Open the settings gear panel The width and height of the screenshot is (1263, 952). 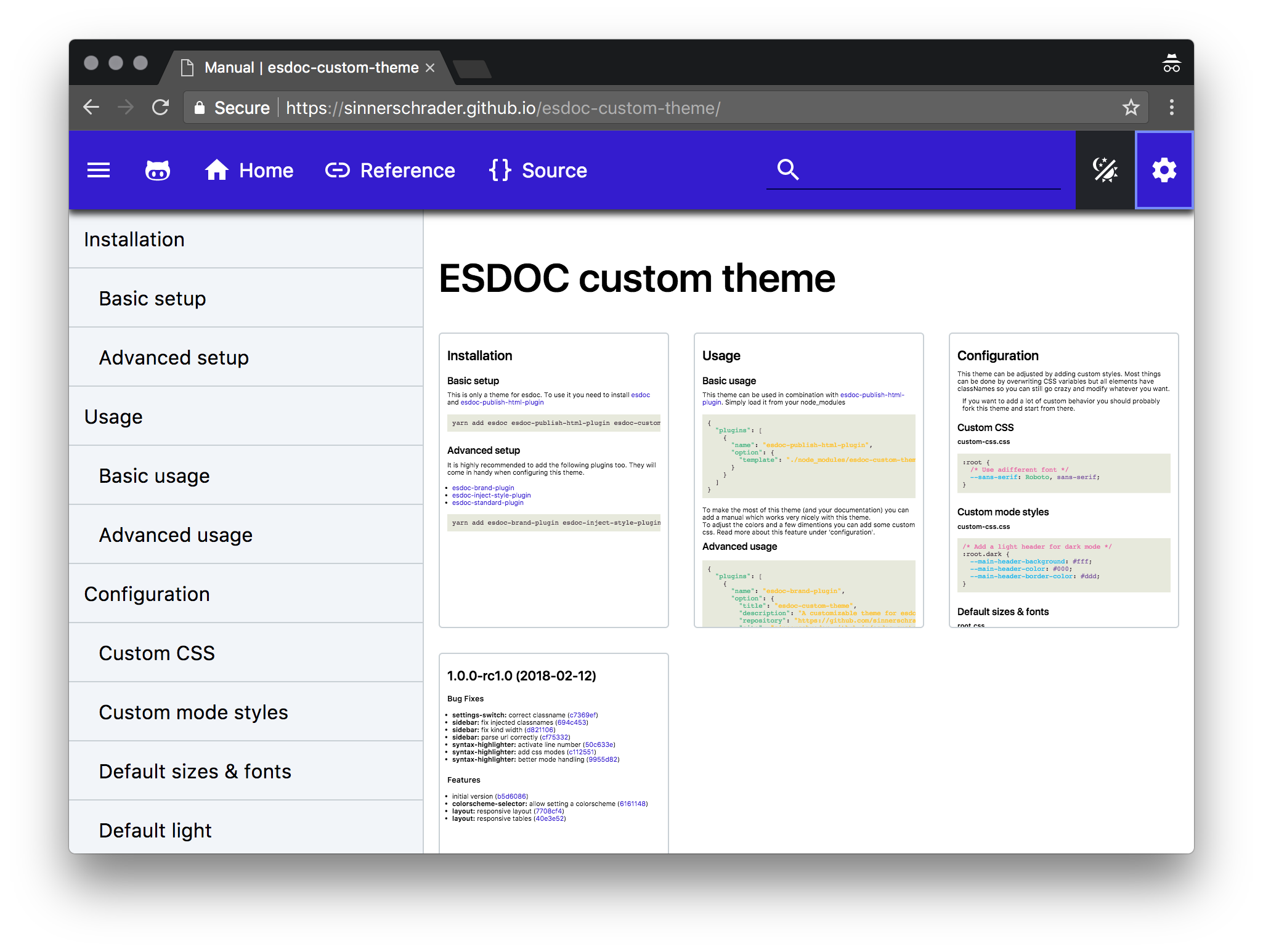point(1164,170)
